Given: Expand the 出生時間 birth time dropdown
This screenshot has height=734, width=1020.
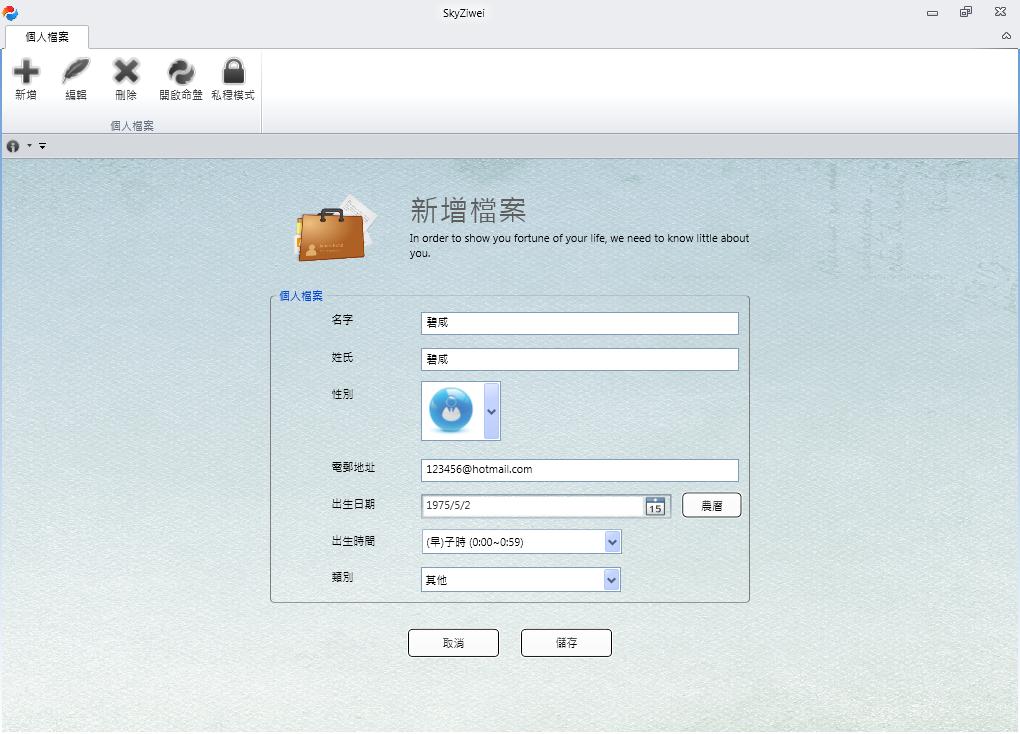Looking at the screenshot, I should pos(612,542).
